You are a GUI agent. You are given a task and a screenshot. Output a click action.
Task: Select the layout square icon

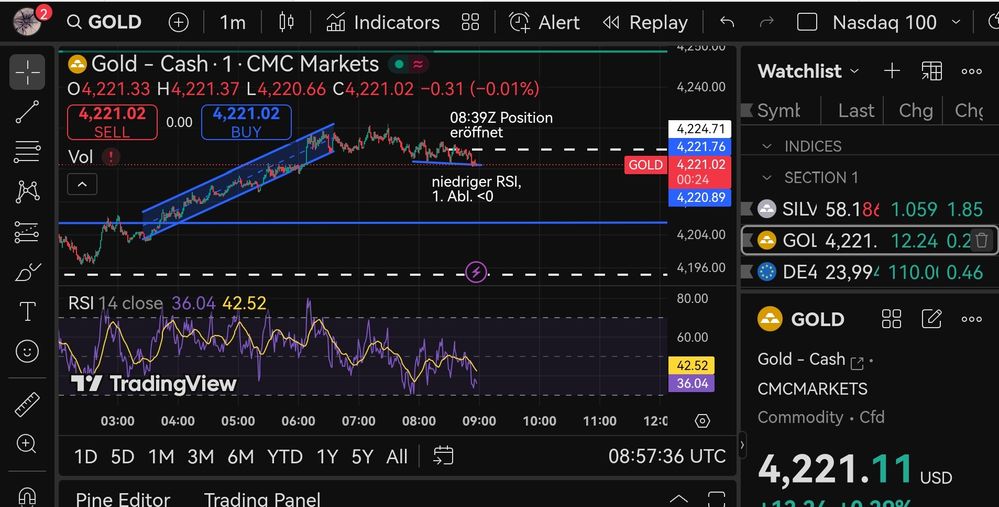807,22
